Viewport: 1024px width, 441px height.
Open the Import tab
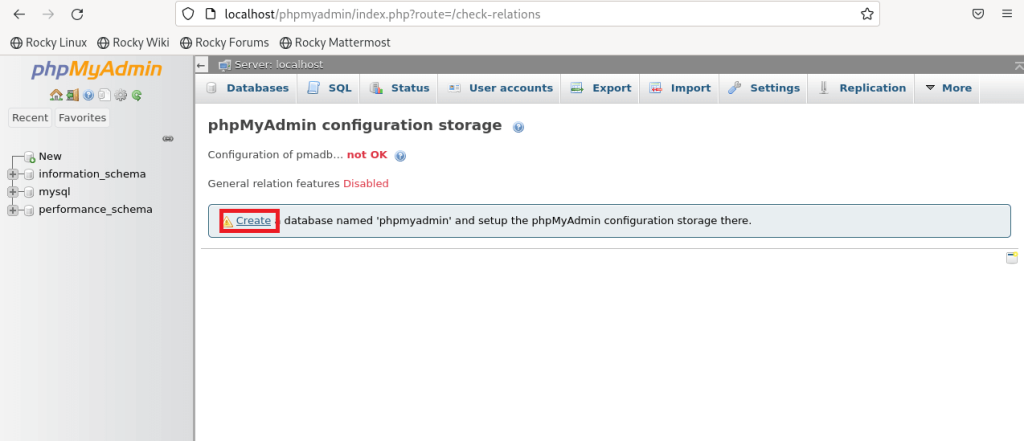(x=680, y=88)
